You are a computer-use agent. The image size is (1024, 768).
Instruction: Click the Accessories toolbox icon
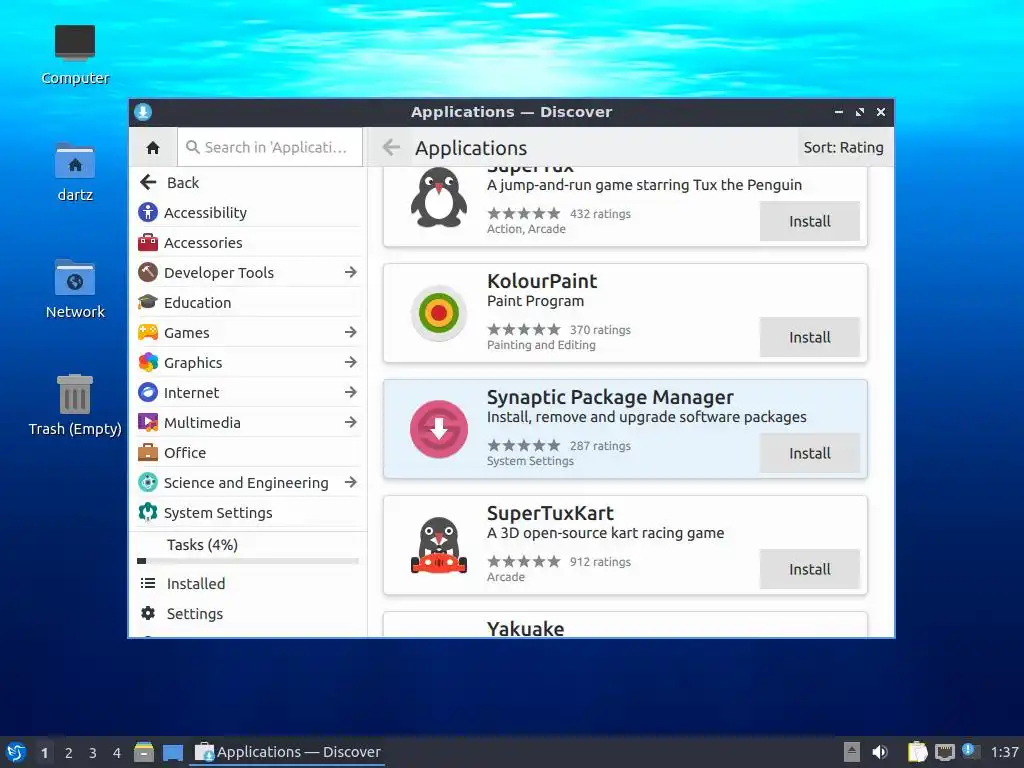(148, 242)
